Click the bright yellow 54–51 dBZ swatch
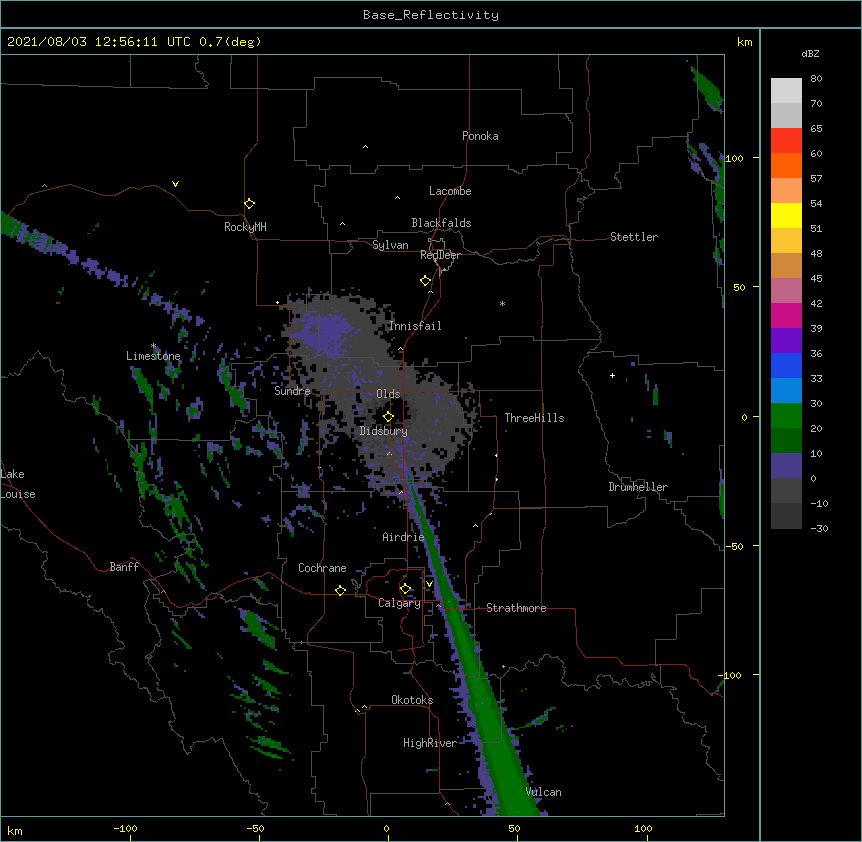Screen dimensions: 862x842 click(x=786, y=215)
